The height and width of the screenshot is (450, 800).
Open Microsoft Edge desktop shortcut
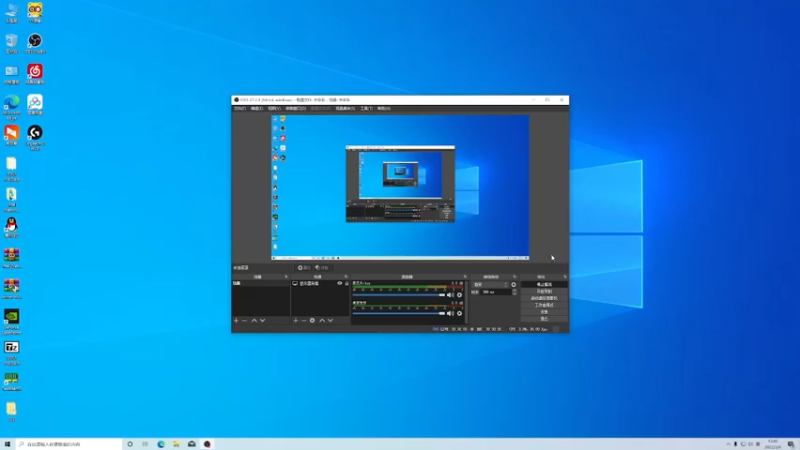(x=12, y=107)
